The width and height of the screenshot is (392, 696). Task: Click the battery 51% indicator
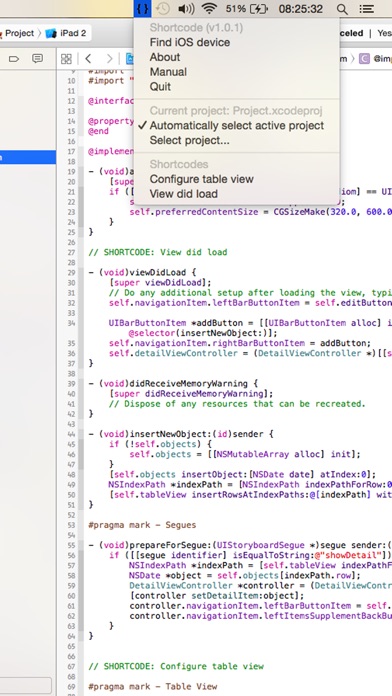click(247, 8)
